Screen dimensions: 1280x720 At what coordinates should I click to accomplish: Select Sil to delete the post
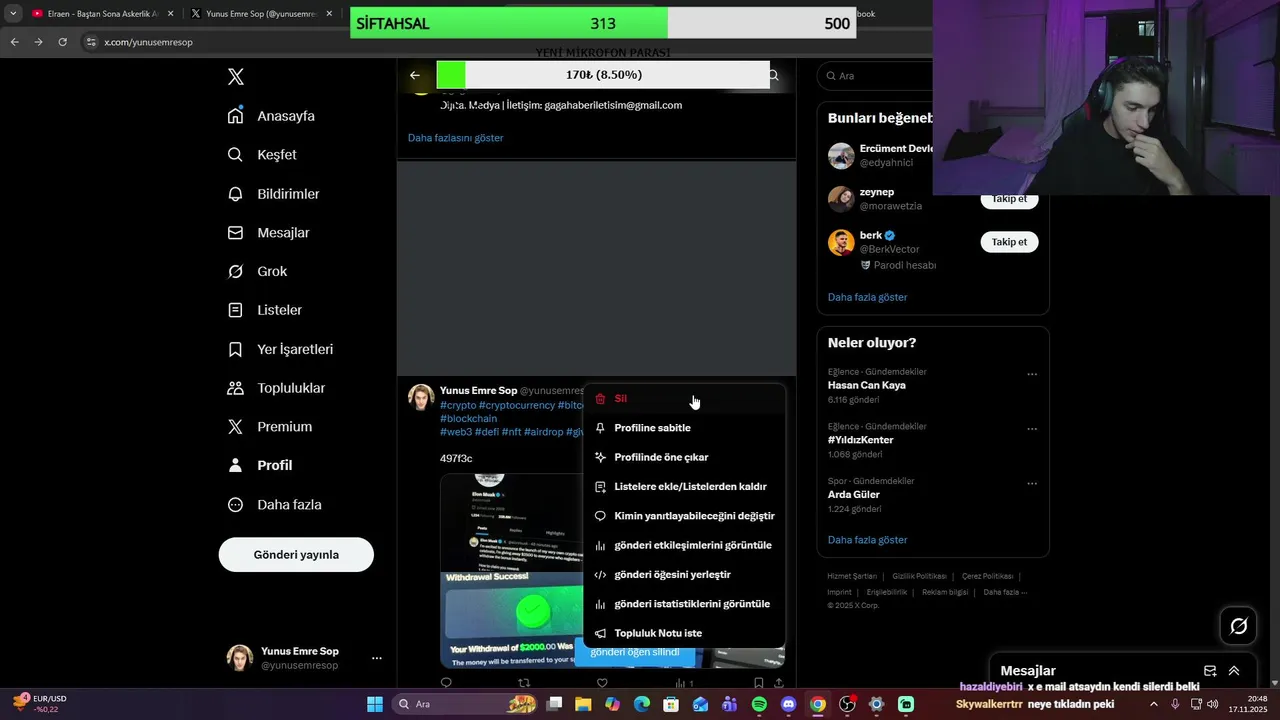[x=685, y=399]
